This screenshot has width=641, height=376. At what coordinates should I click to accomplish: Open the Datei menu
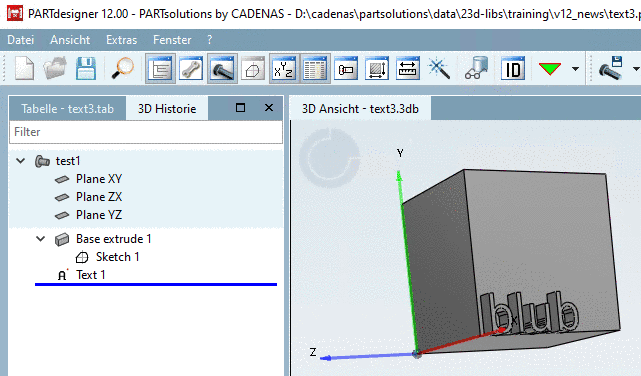pos(20,40)
